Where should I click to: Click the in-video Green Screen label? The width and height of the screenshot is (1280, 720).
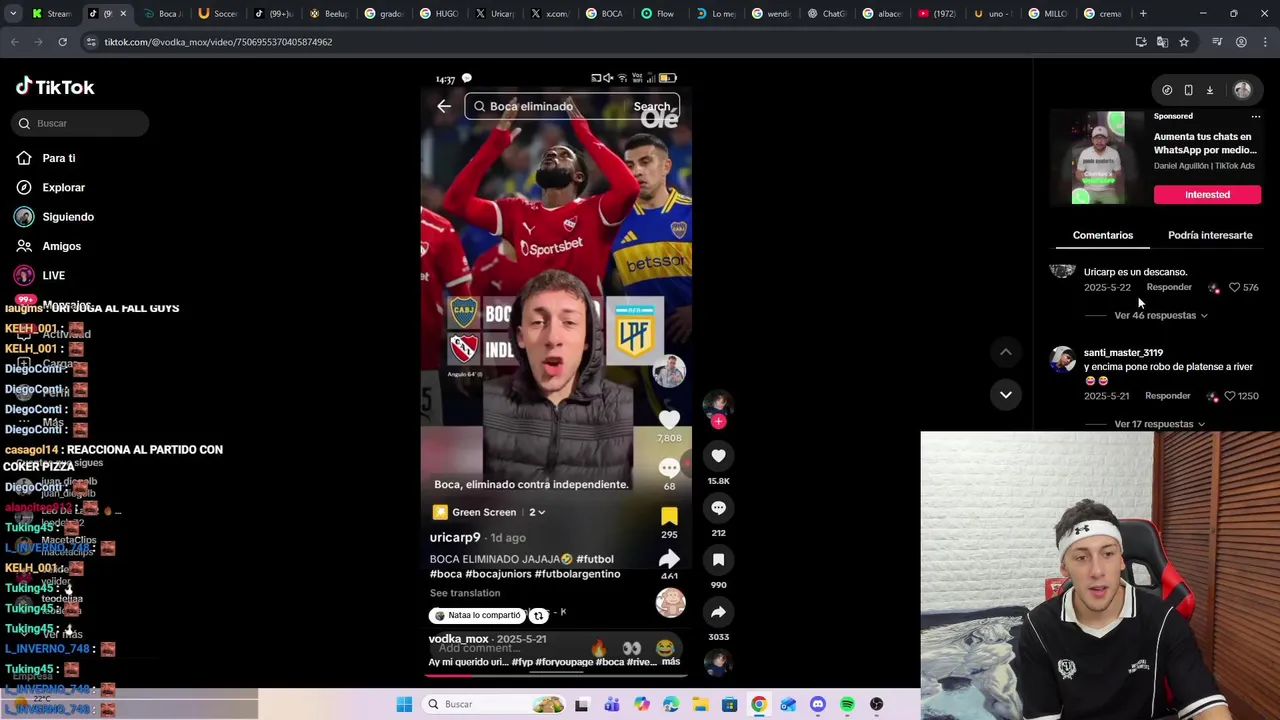coord(484,512)
